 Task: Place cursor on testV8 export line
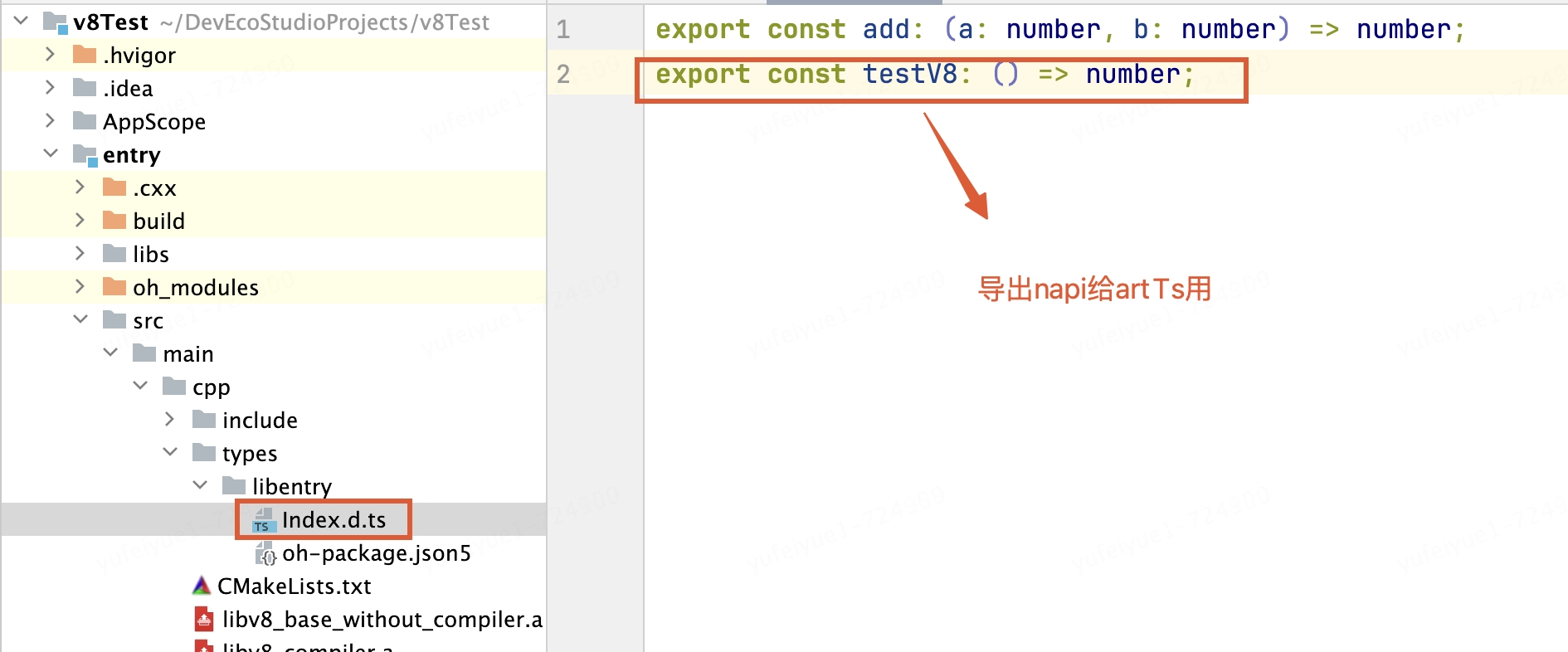(x=925, y=75)
